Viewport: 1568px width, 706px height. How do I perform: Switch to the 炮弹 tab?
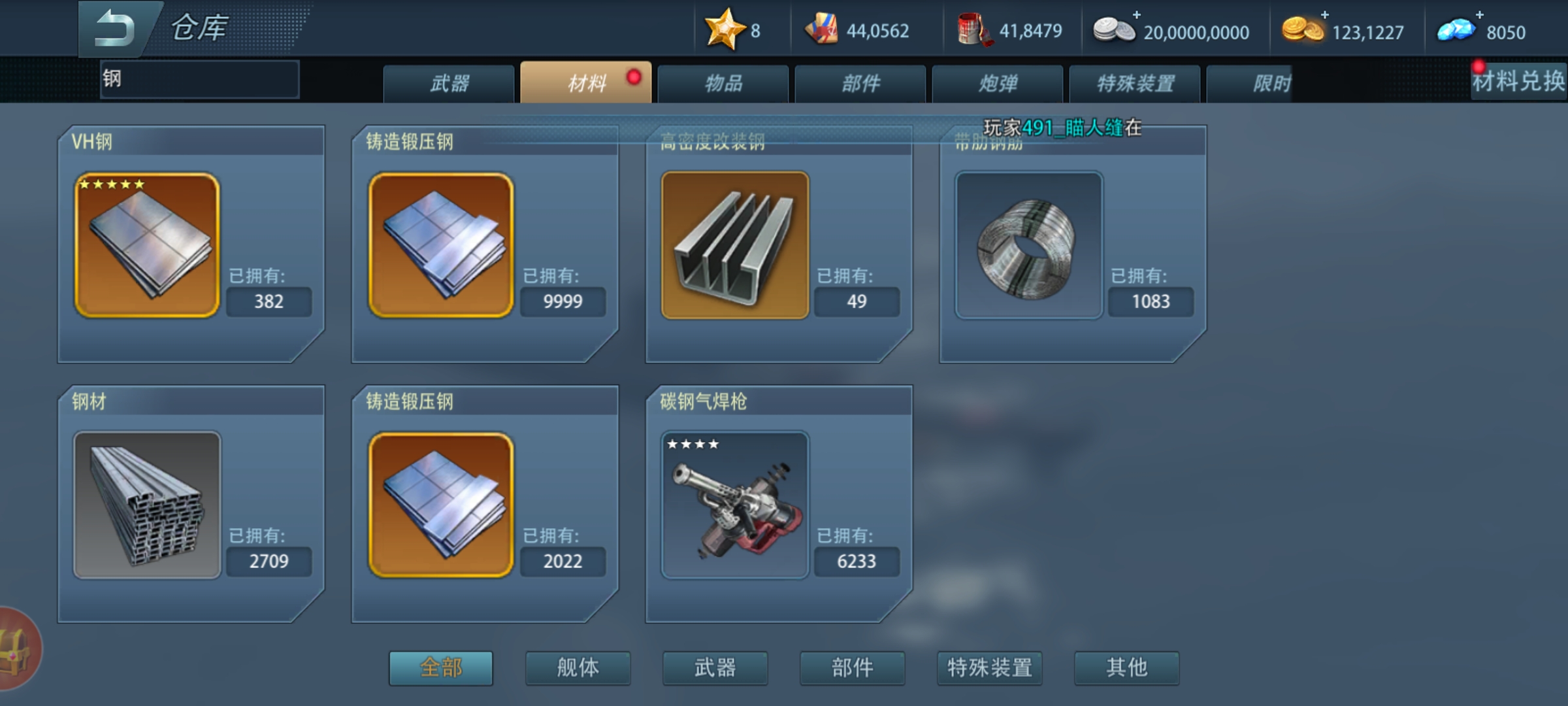pyautogui.click(x=998, y=84)
